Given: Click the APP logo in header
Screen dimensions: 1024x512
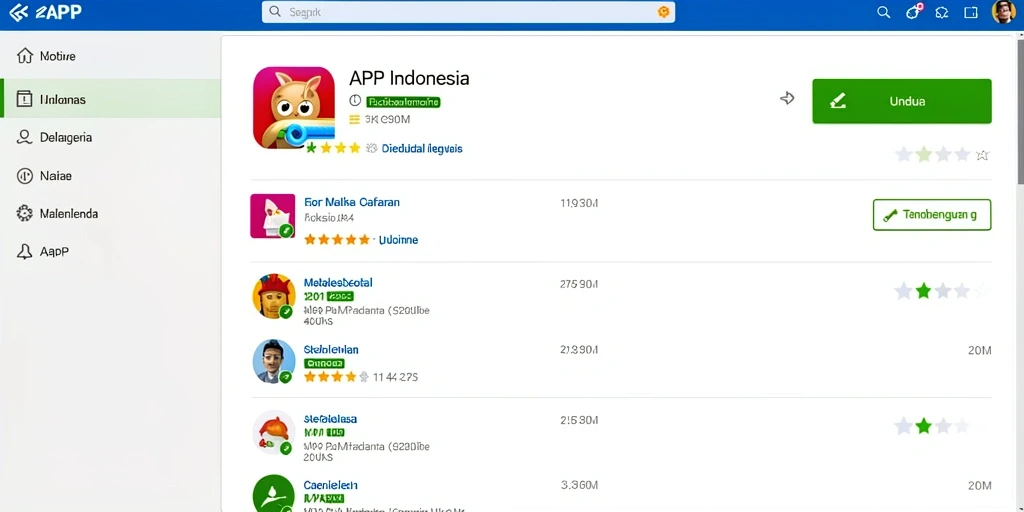Looking at the screenshot, I should (46, 12).
